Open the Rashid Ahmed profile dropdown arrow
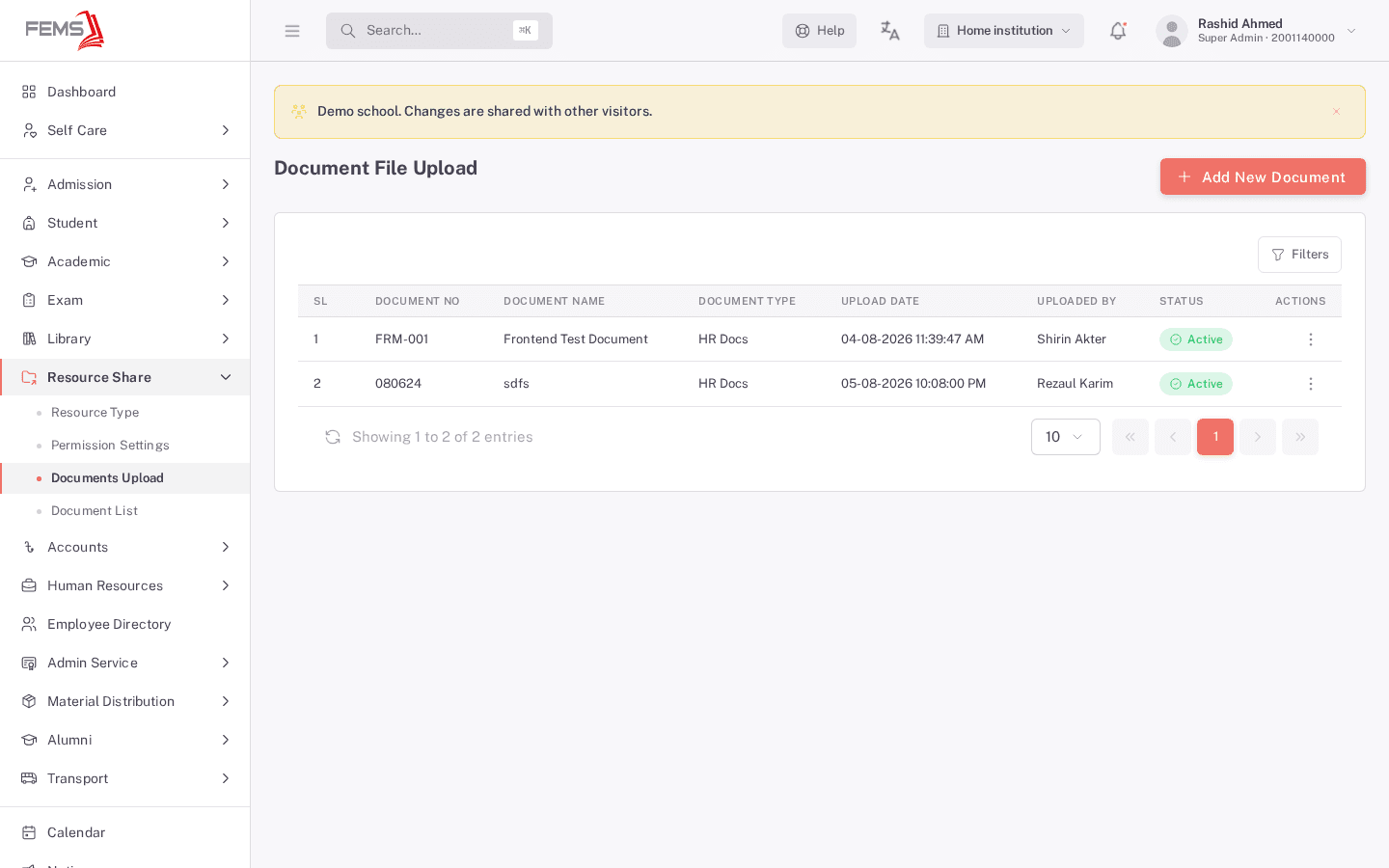Image resolution: width=1389 pixels, height=868 pixels. 1351,31
